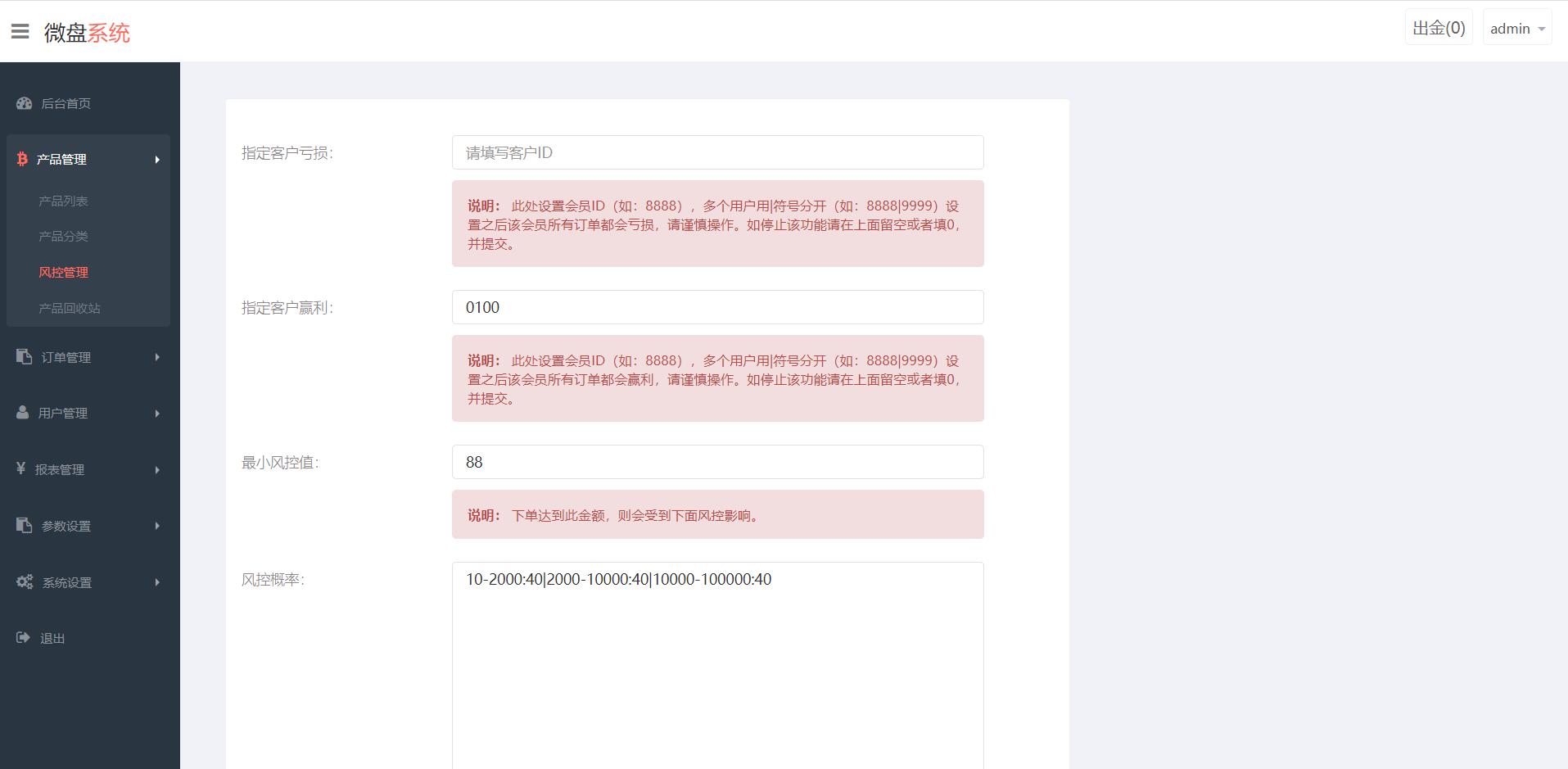Screen dimensions: 1568x769
Task: Click the 报表管理 menu label
Action: click(60, 469)
